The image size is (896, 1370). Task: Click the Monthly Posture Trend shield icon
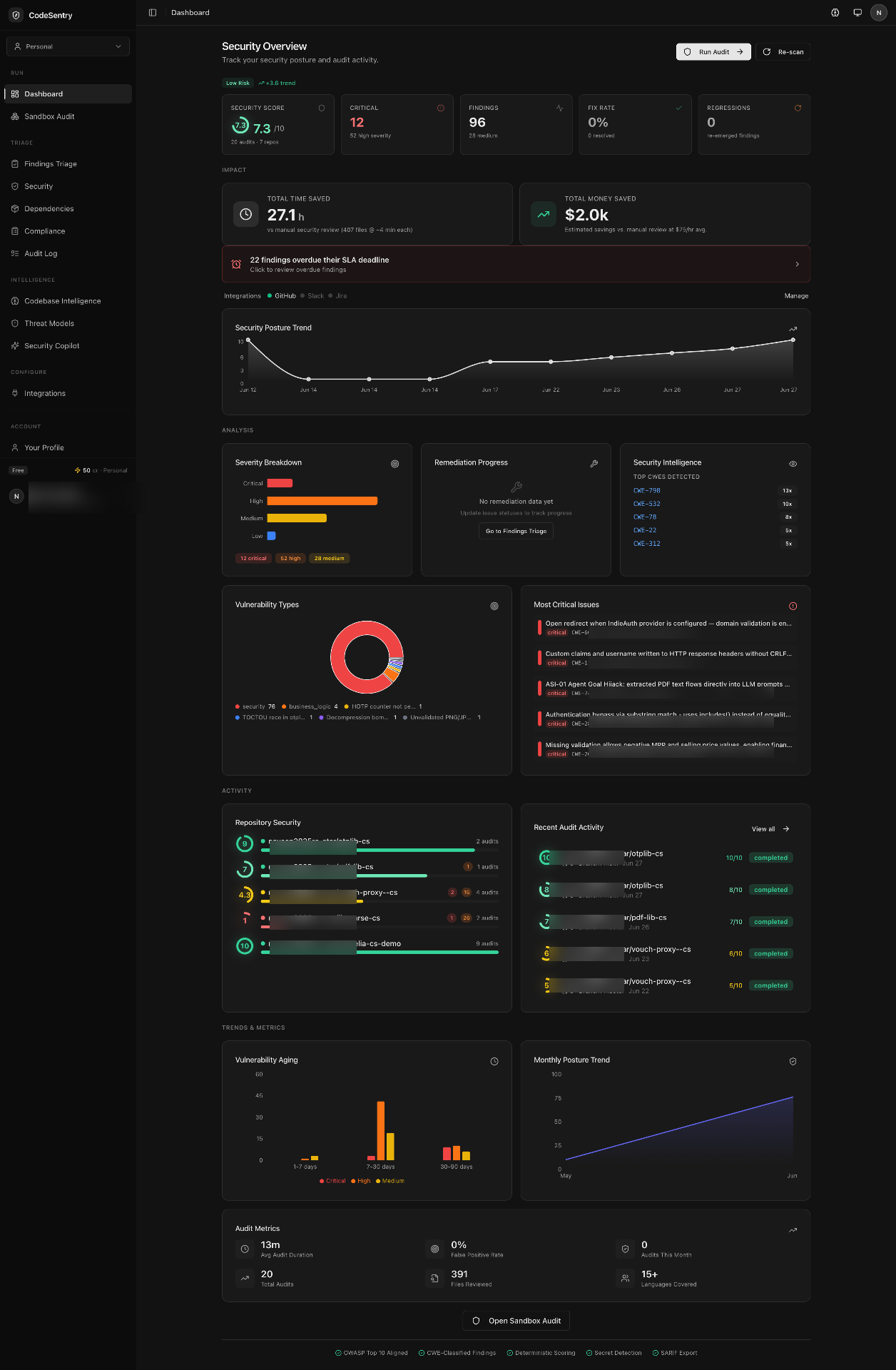(793, 1062)
